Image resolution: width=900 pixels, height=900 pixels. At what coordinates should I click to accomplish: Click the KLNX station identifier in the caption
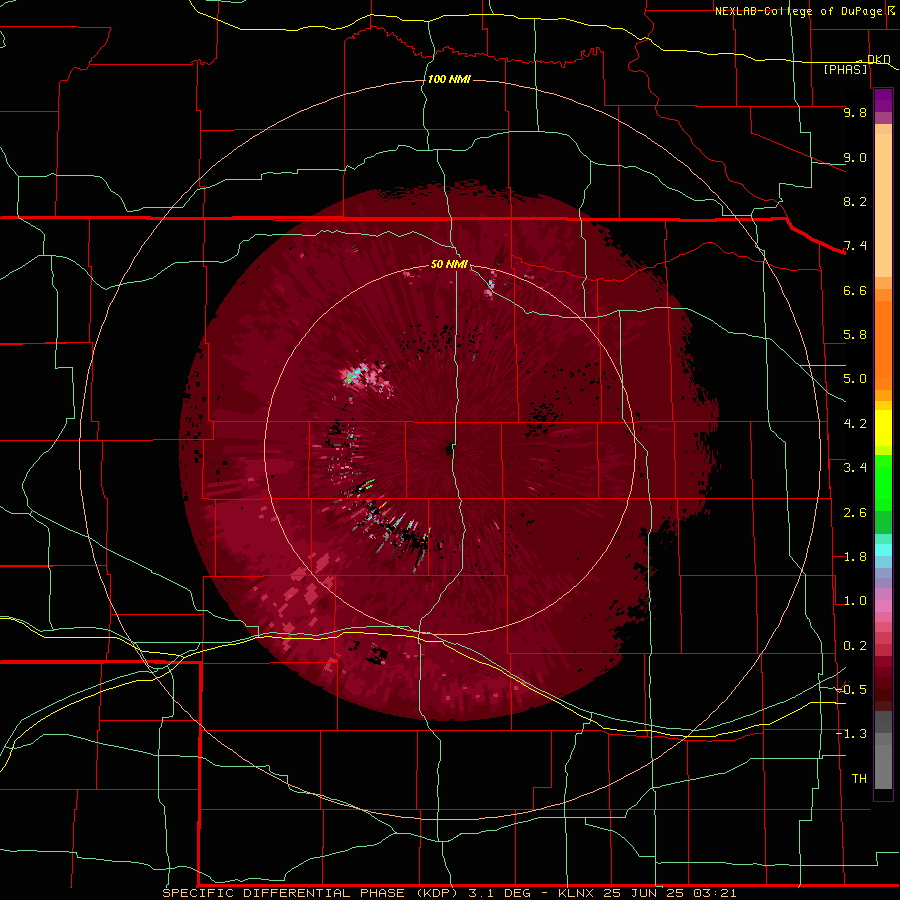[577, 893]
